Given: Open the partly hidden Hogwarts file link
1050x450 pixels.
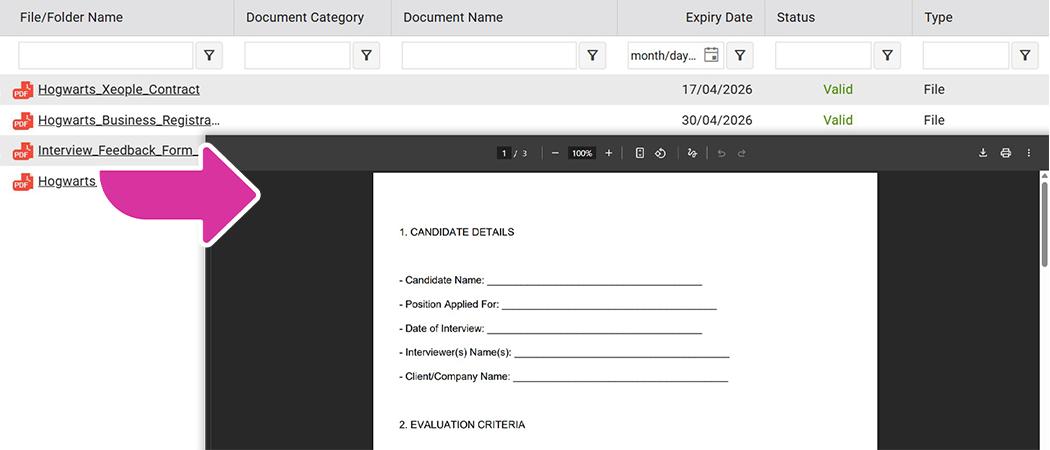Looking at the screenshot, I should pyautogui.click(x=67, y=181).
